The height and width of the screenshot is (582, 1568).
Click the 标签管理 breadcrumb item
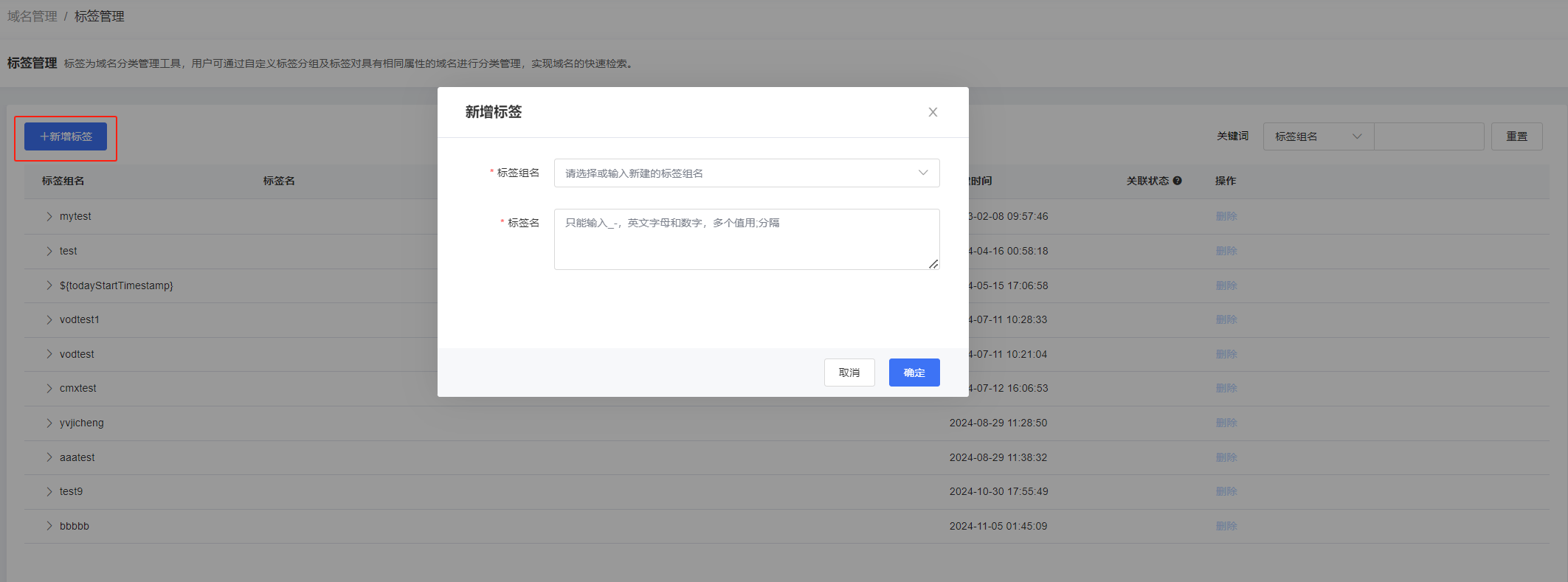click(x=99, y=16)
